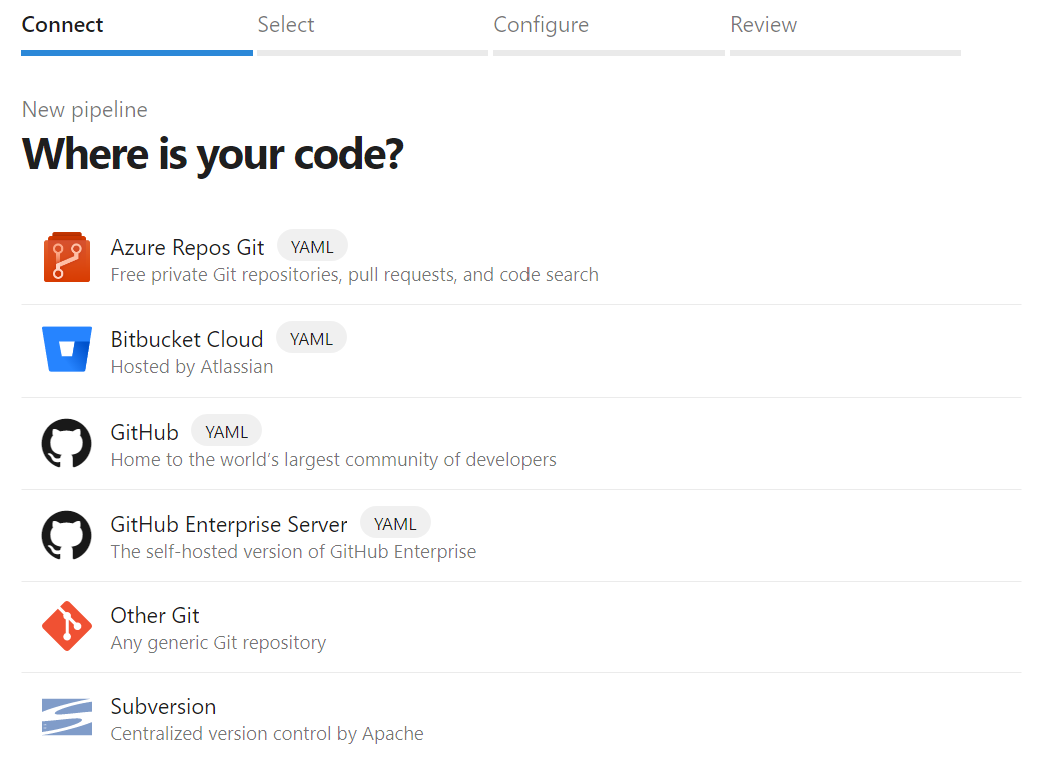The image size is (1052, 766).
Task: Click the YAML badge beside Bitbucket Cloud
Action: pyautogui.click(x=311, y=339)
